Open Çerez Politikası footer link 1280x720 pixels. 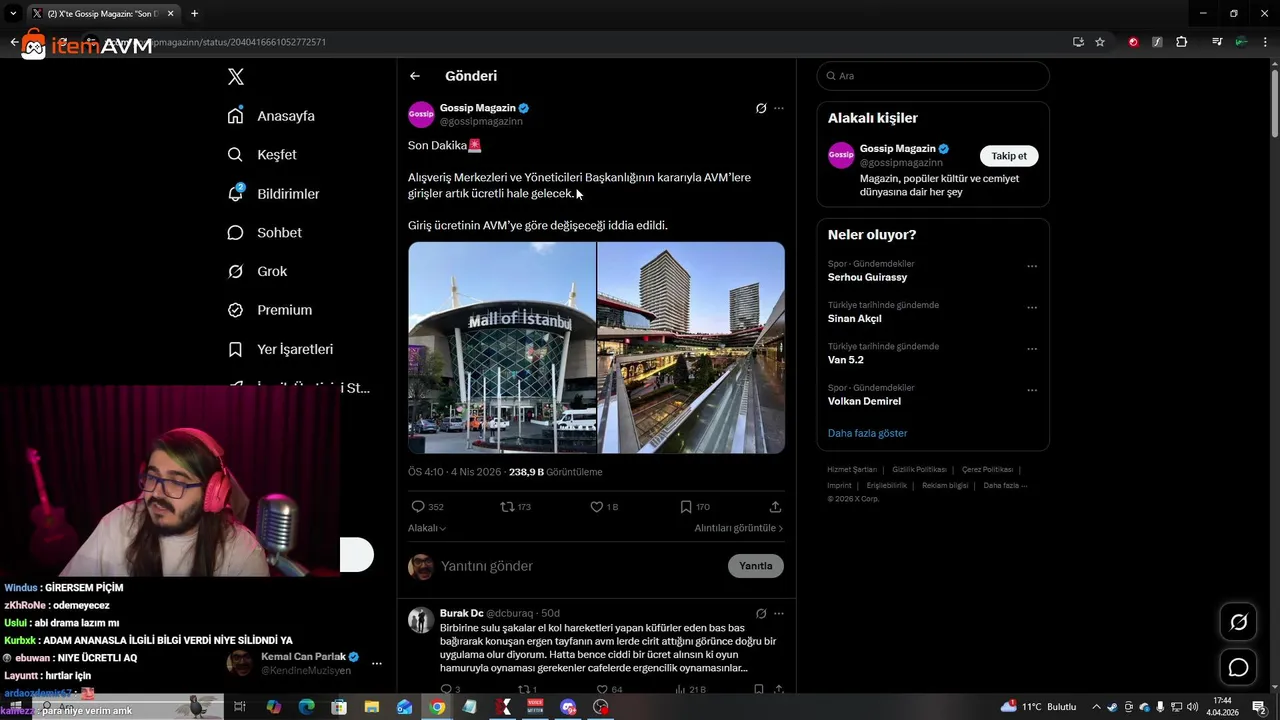pos(987,470)
